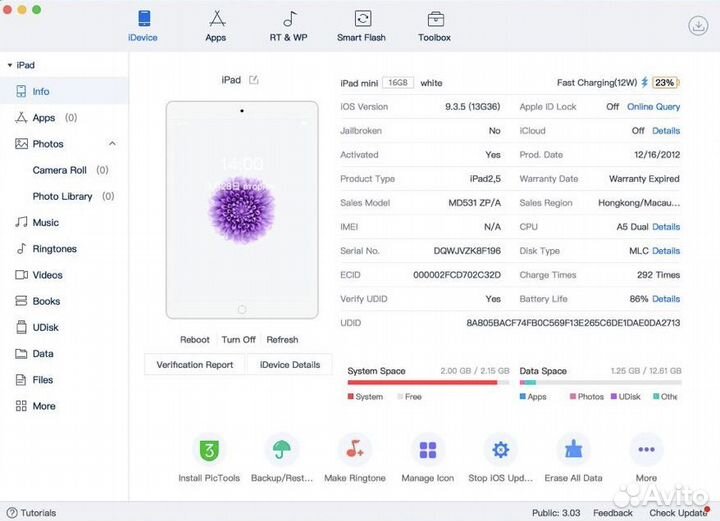View Battery Life details link
Image resolution: width=720 pixels, height=521 pixels.
coord(666,299)
